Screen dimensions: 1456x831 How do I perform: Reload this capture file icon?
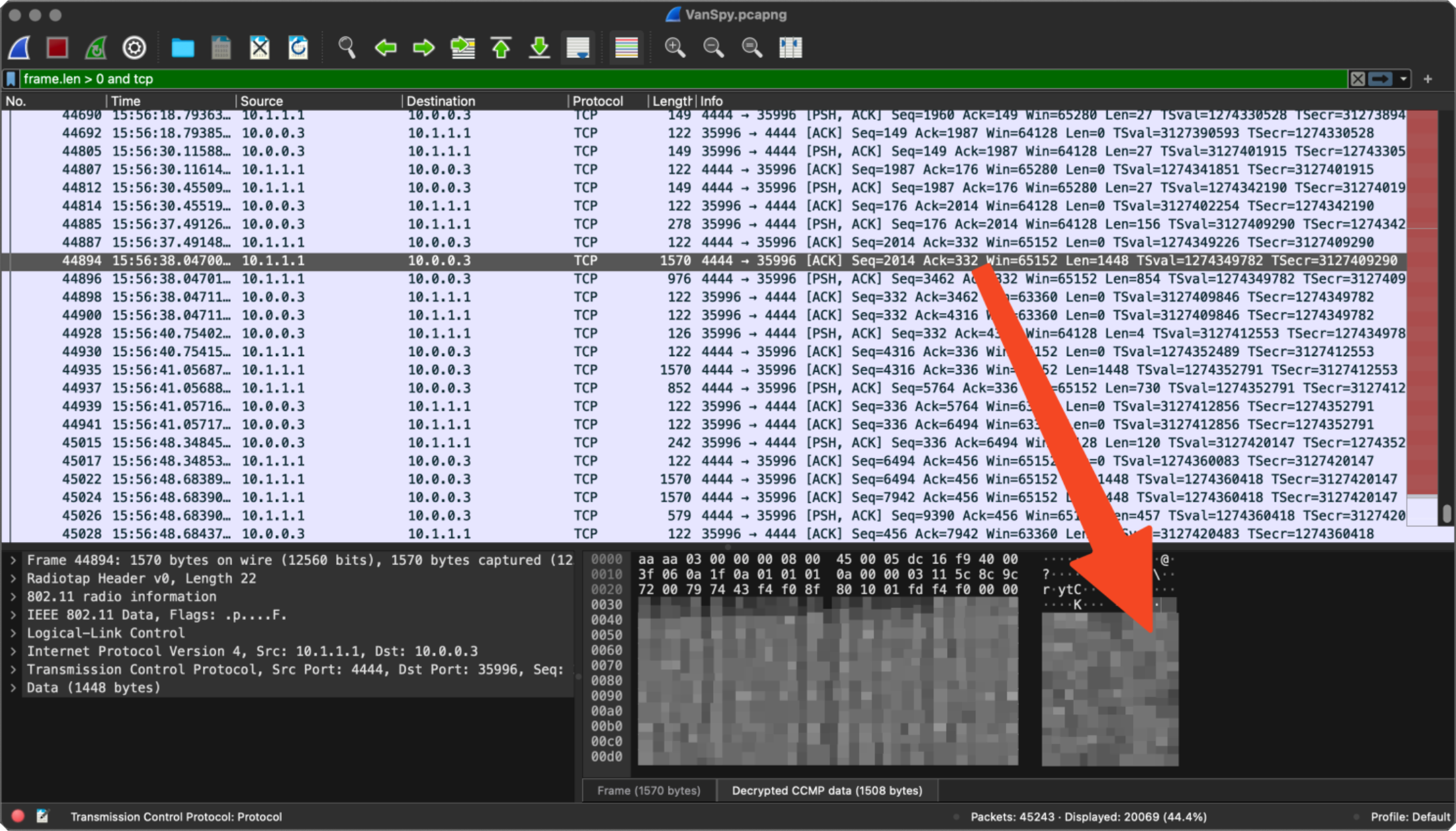pos(298,48)
